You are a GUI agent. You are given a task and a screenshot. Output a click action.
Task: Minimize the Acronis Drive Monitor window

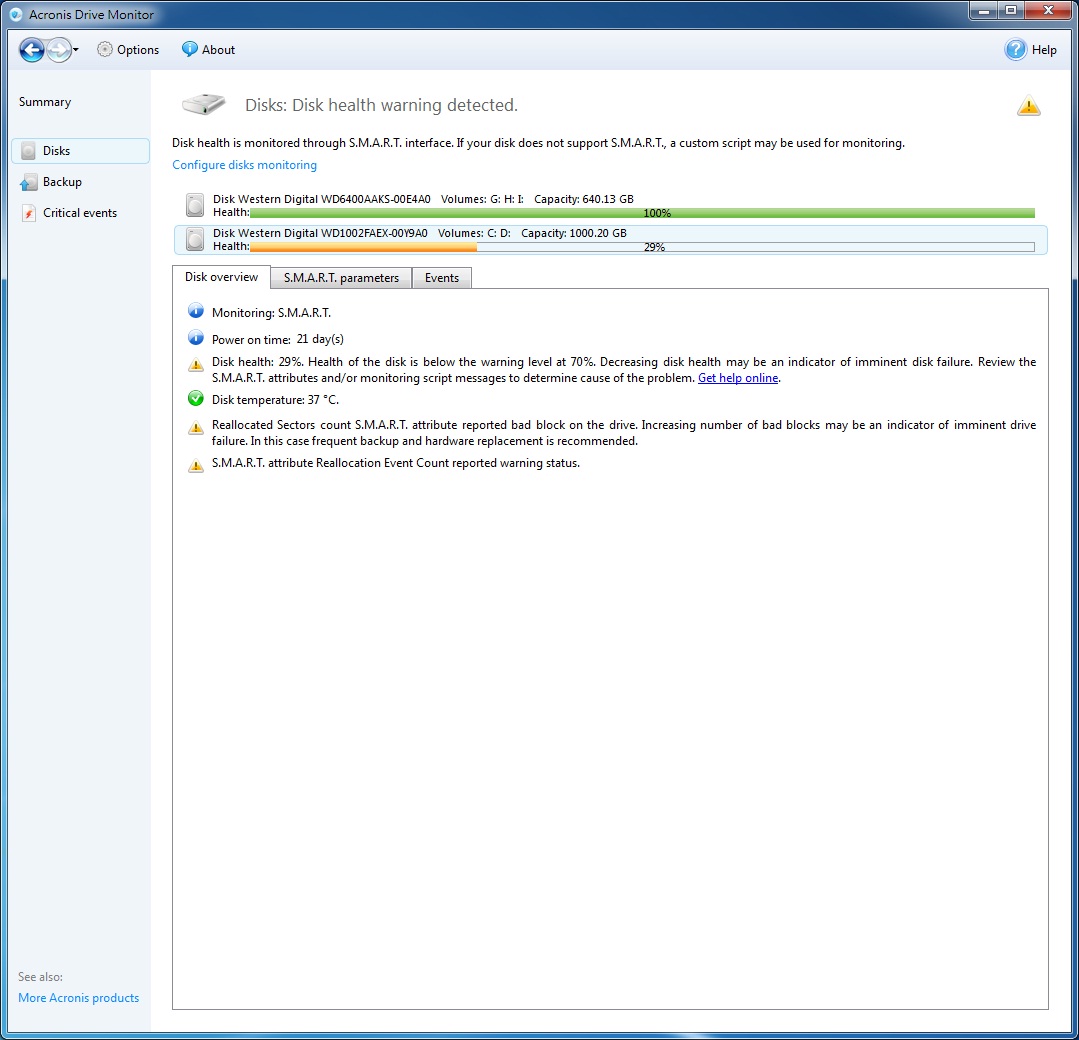pyautogui.click(x=984, y=10)
